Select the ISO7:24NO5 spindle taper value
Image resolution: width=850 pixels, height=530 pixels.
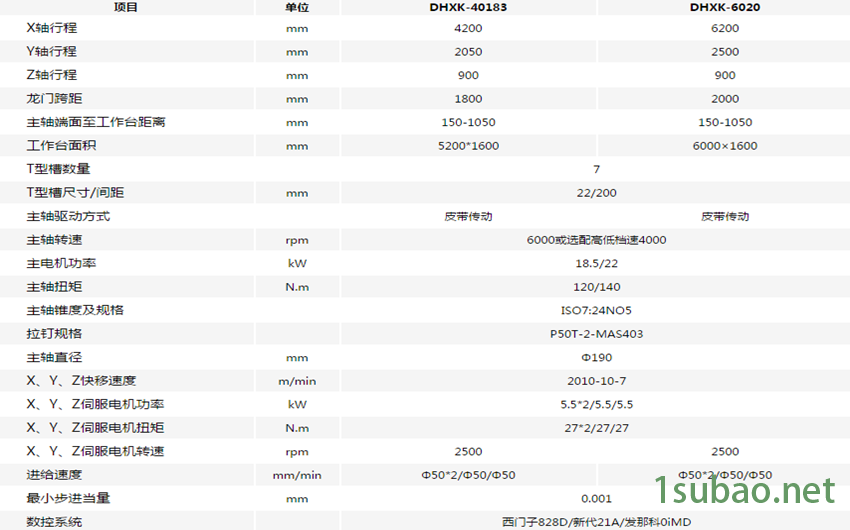[x=596, y=310]
